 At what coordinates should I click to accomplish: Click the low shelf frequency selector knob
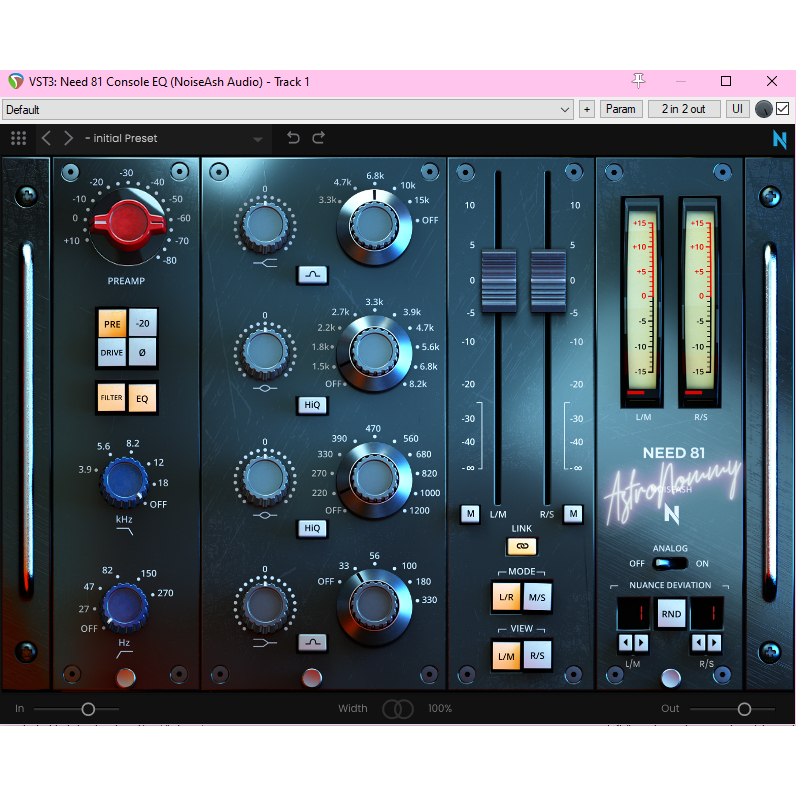click(x=374, y=606)
